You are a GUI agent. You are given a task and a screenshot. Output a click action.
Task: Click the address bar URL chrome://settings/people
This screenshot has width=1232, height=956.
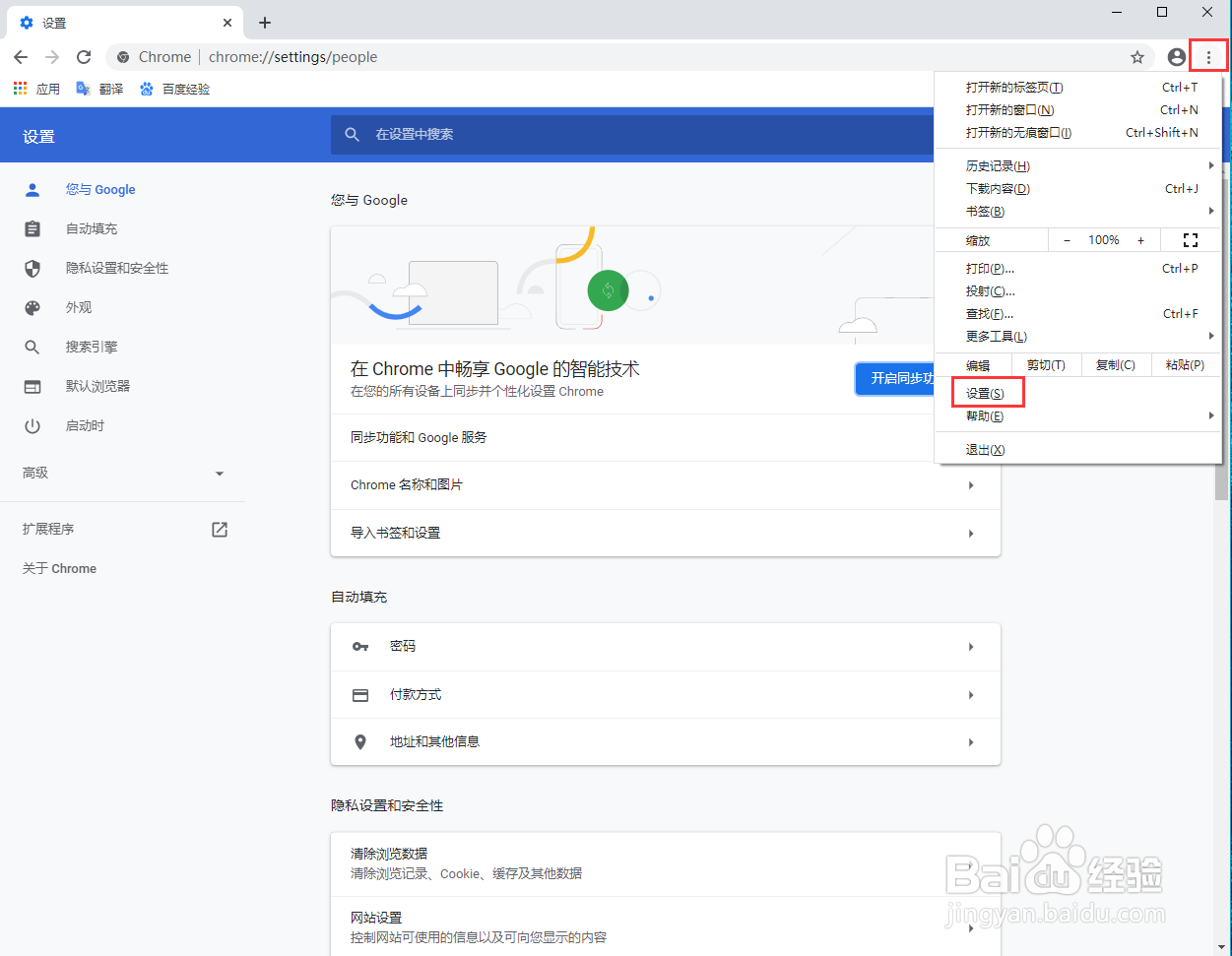pyautogui.click(x=292, y=57)
